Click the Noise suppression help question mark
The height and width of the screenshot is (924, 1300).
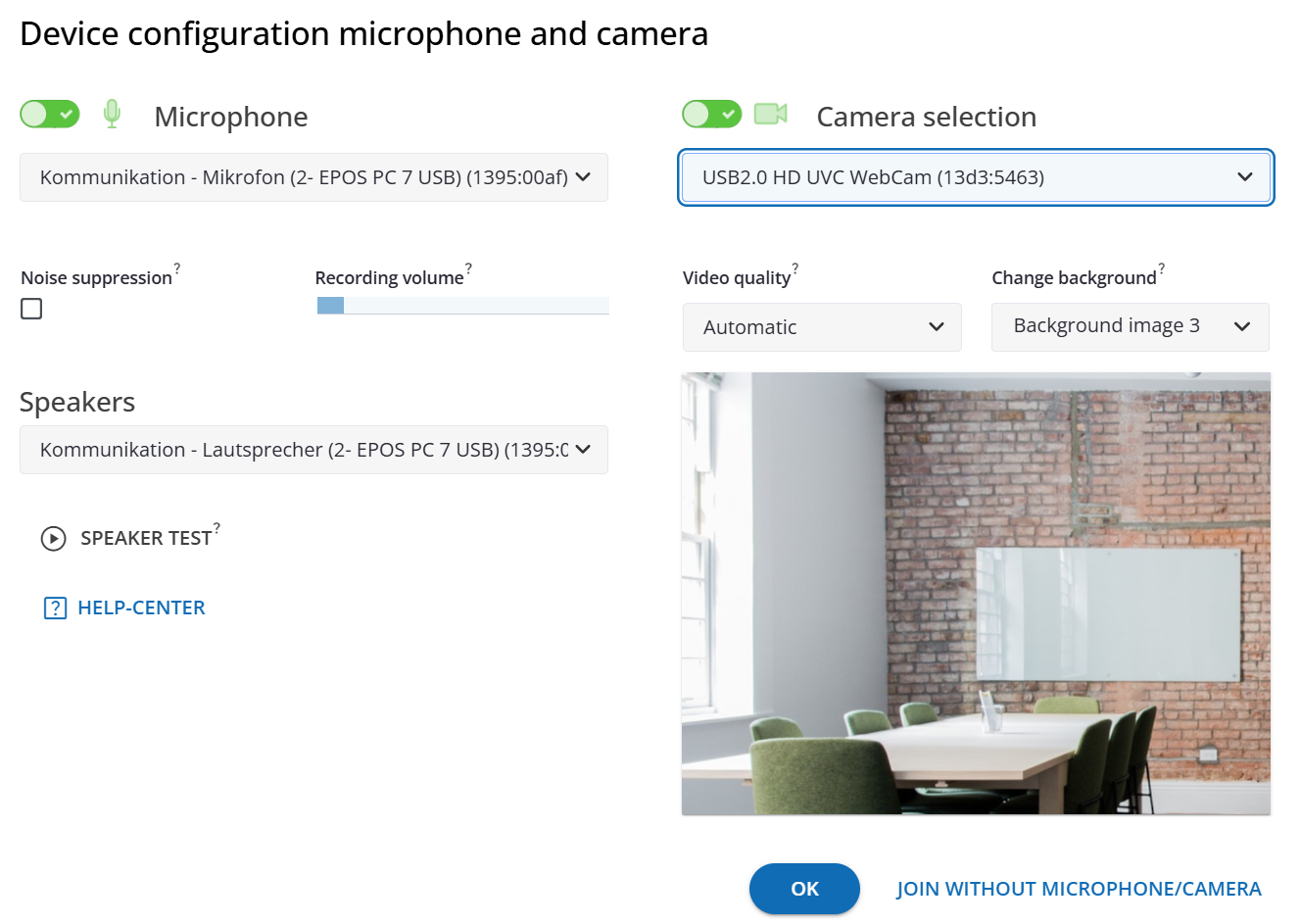(x=177, y=267)
